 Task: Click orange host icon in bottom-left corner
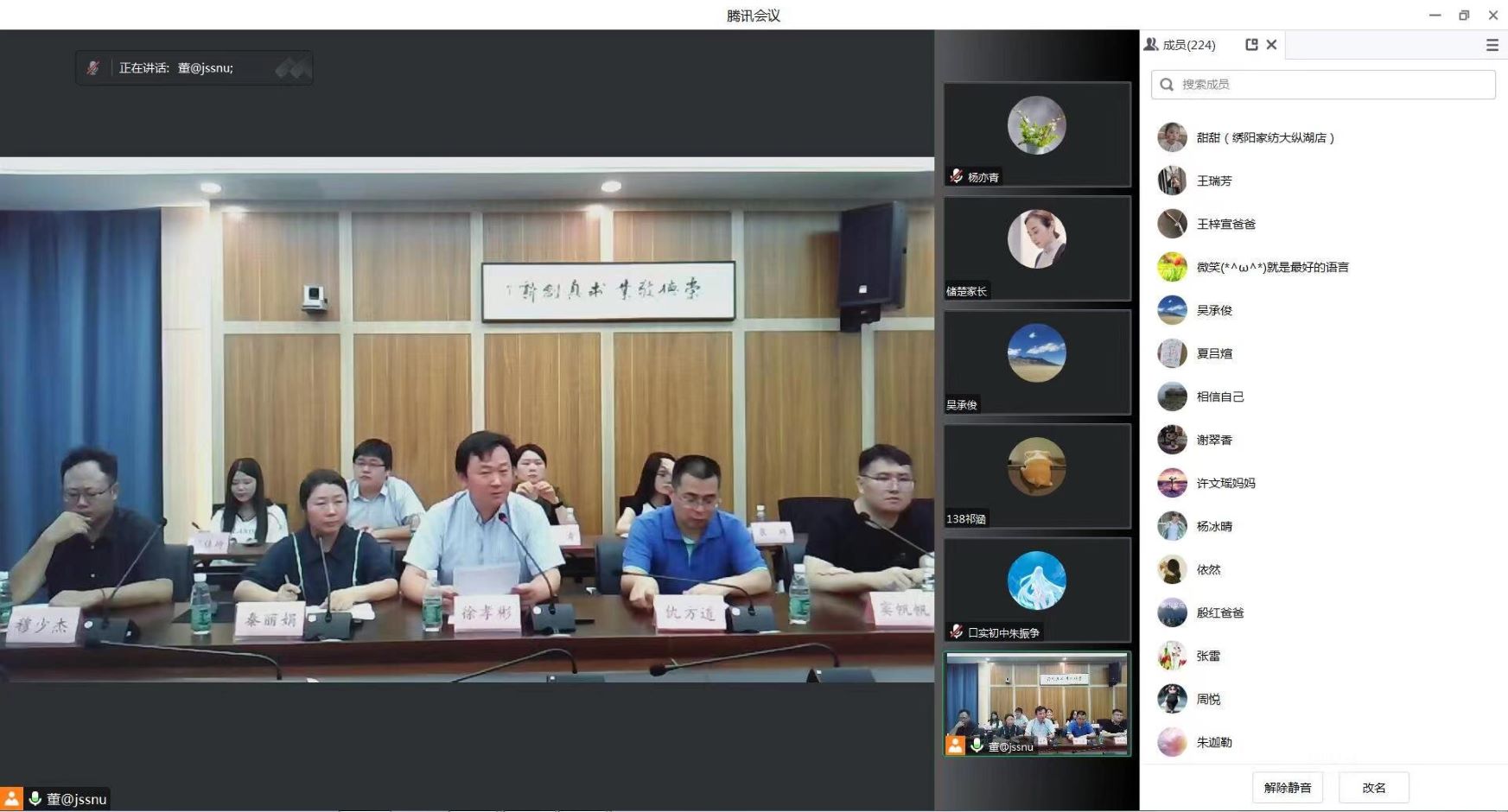tap(11, 799)
